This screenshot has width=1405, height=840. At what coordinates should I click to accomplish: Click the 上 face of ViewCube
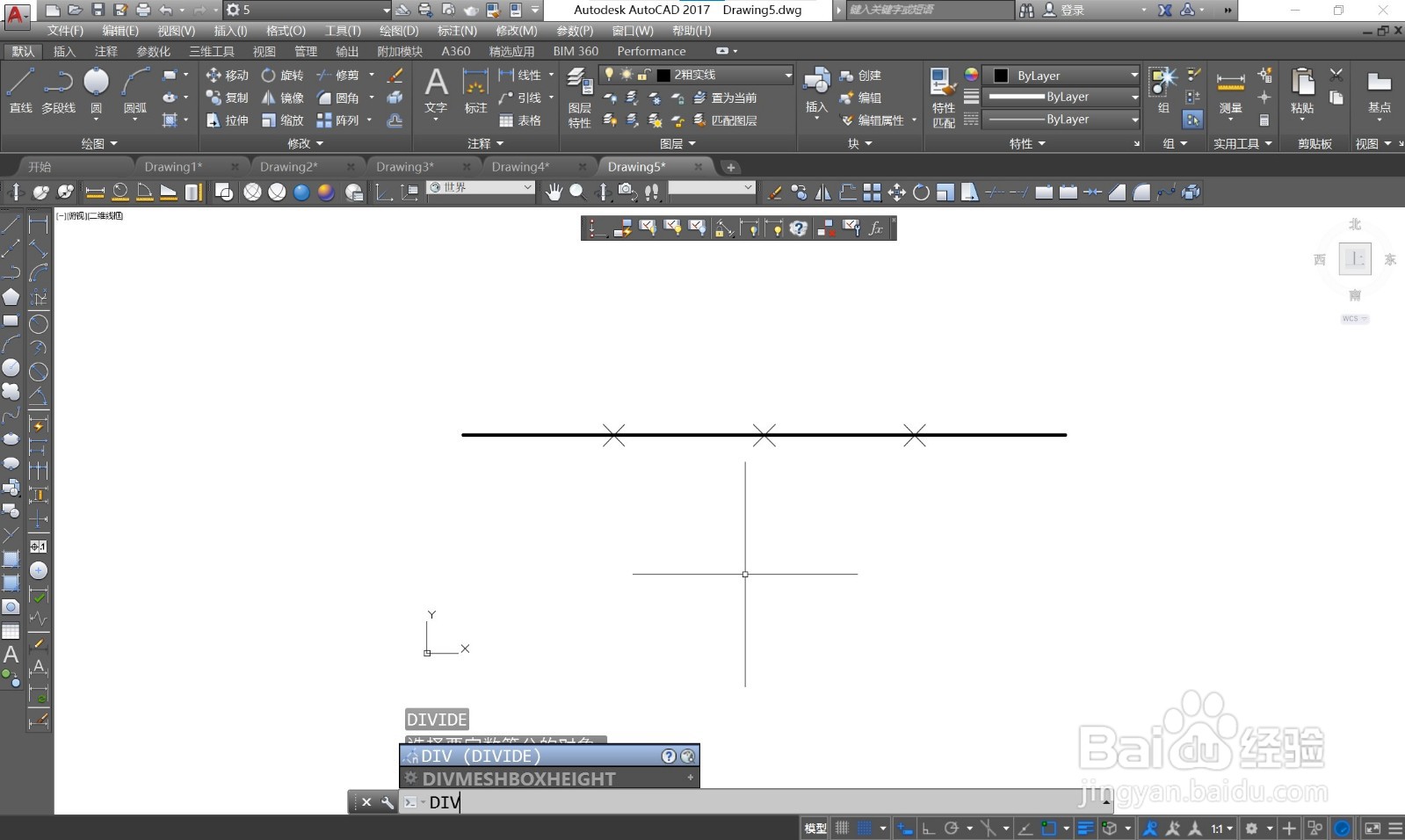click(x=1355, y=259)
